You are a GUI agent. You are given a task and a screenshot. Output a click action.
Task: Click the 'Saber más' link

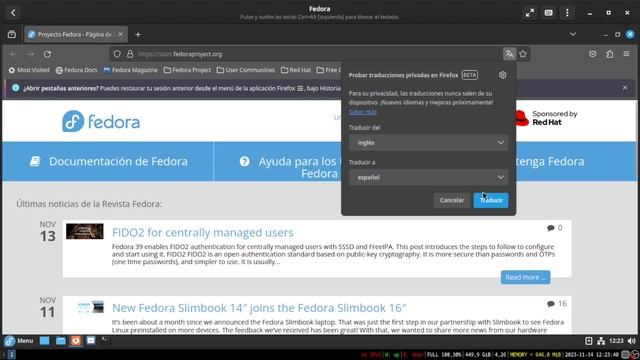point(362,111)
